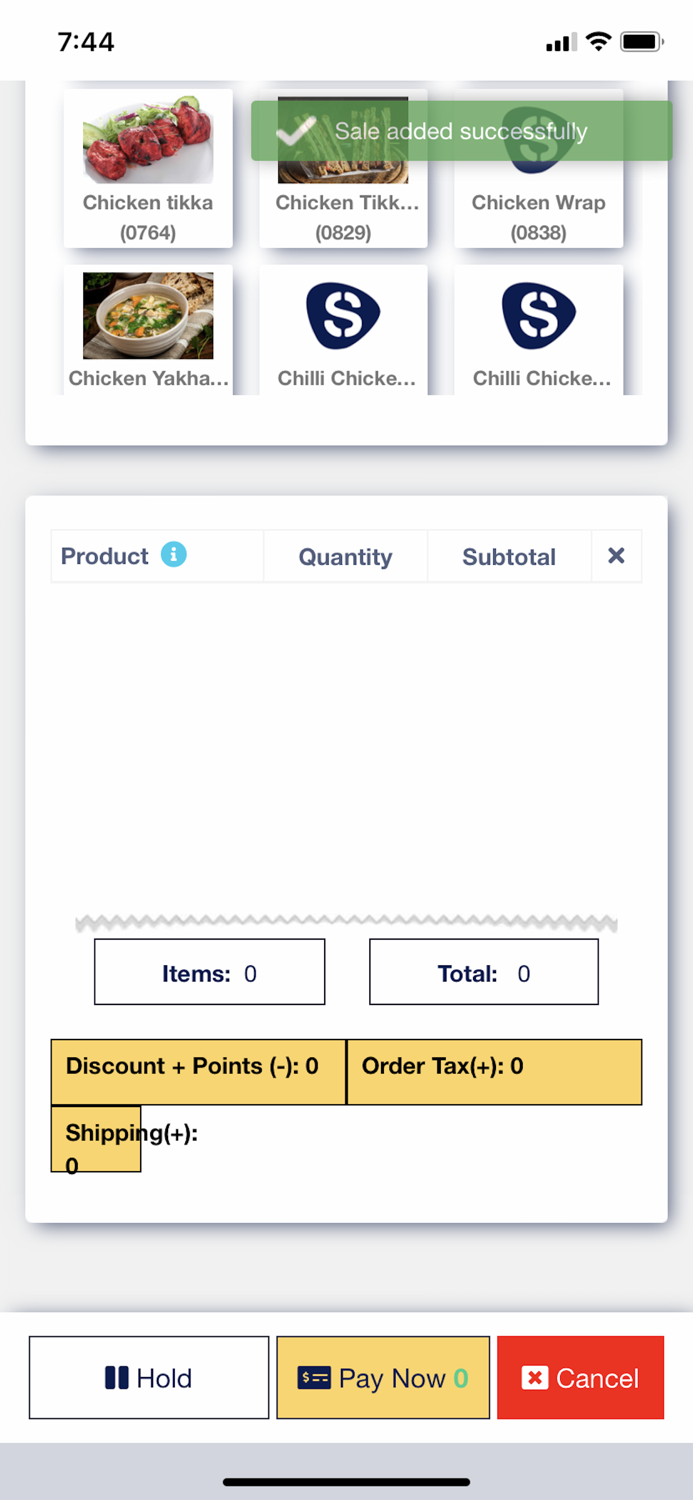Click the Hold pause icon
Viewport: 693px width, 1500px height.
point(116,1378)
